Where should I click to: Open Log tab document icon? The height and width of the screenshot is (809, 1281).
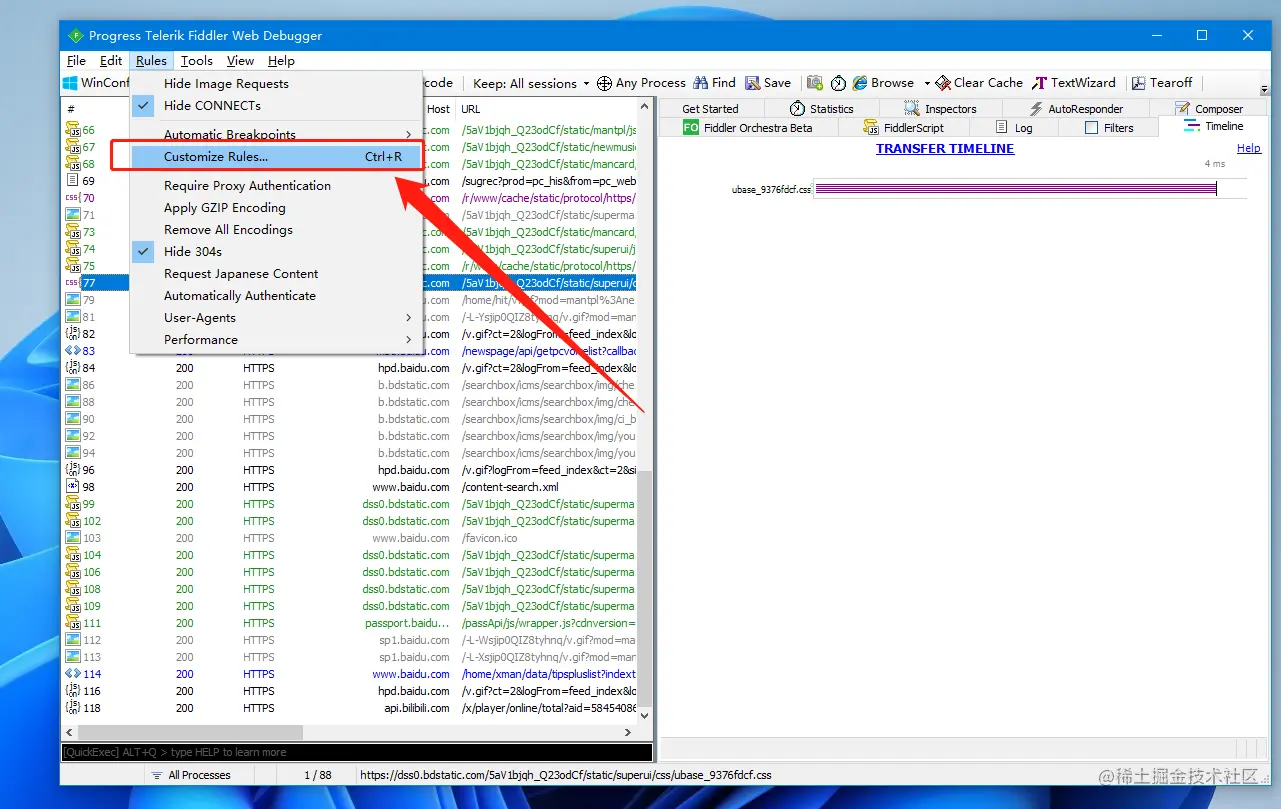1003,127
